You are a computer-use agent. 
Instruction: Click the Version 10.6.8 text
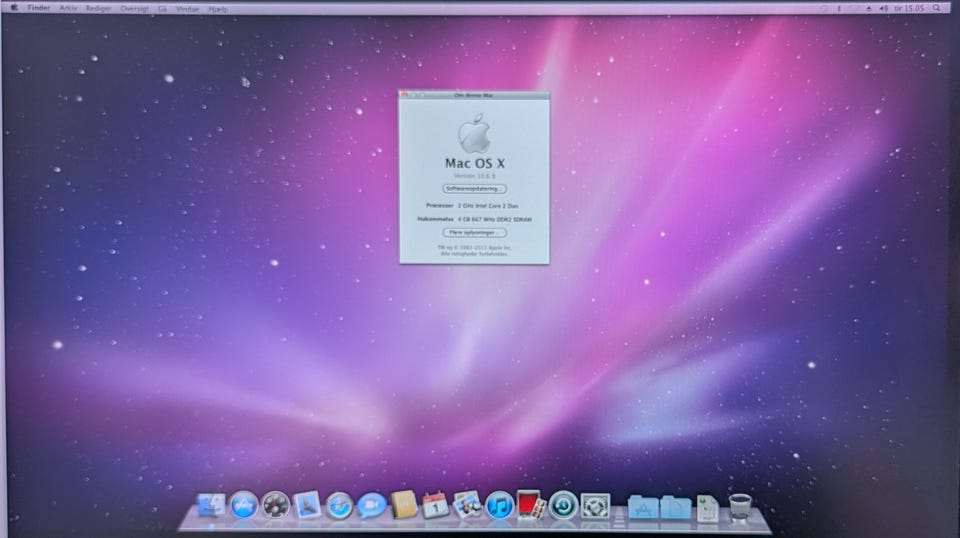click(x=474, y=176)
